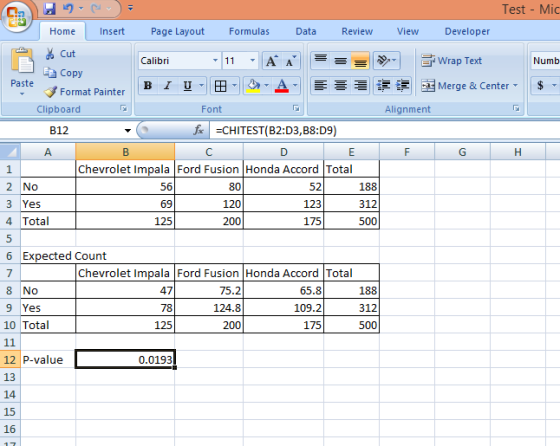
Task: Click Merge & Center
Action: [465, 86]
